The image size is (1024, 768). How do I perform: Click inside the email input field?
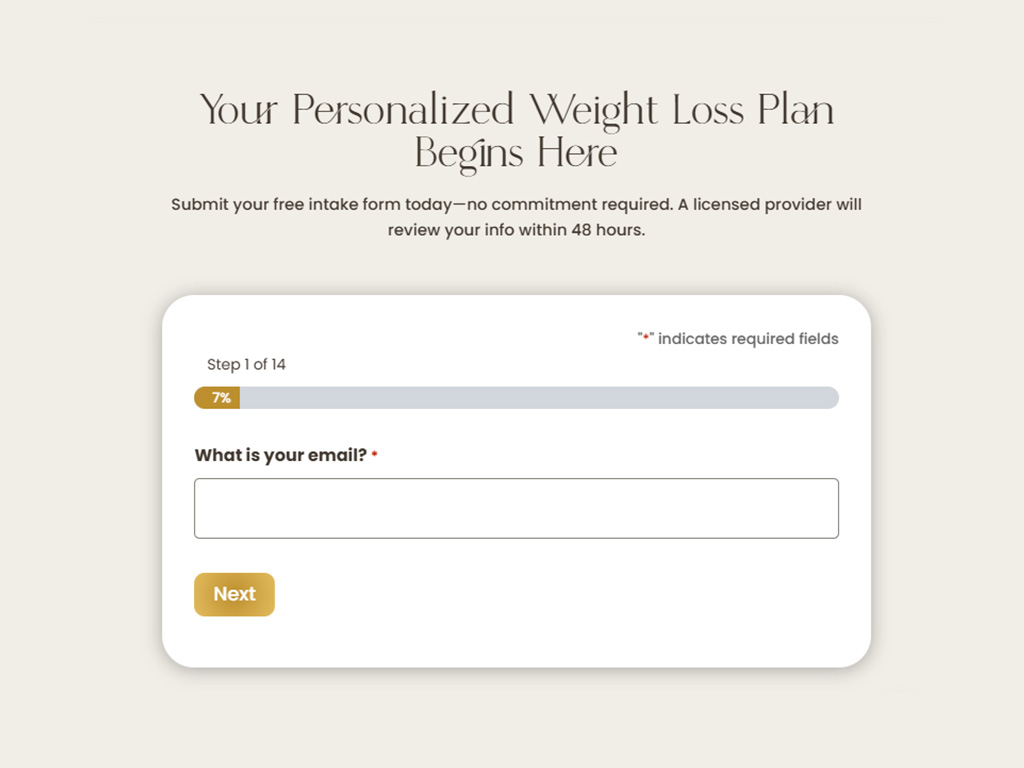(516, 508)
